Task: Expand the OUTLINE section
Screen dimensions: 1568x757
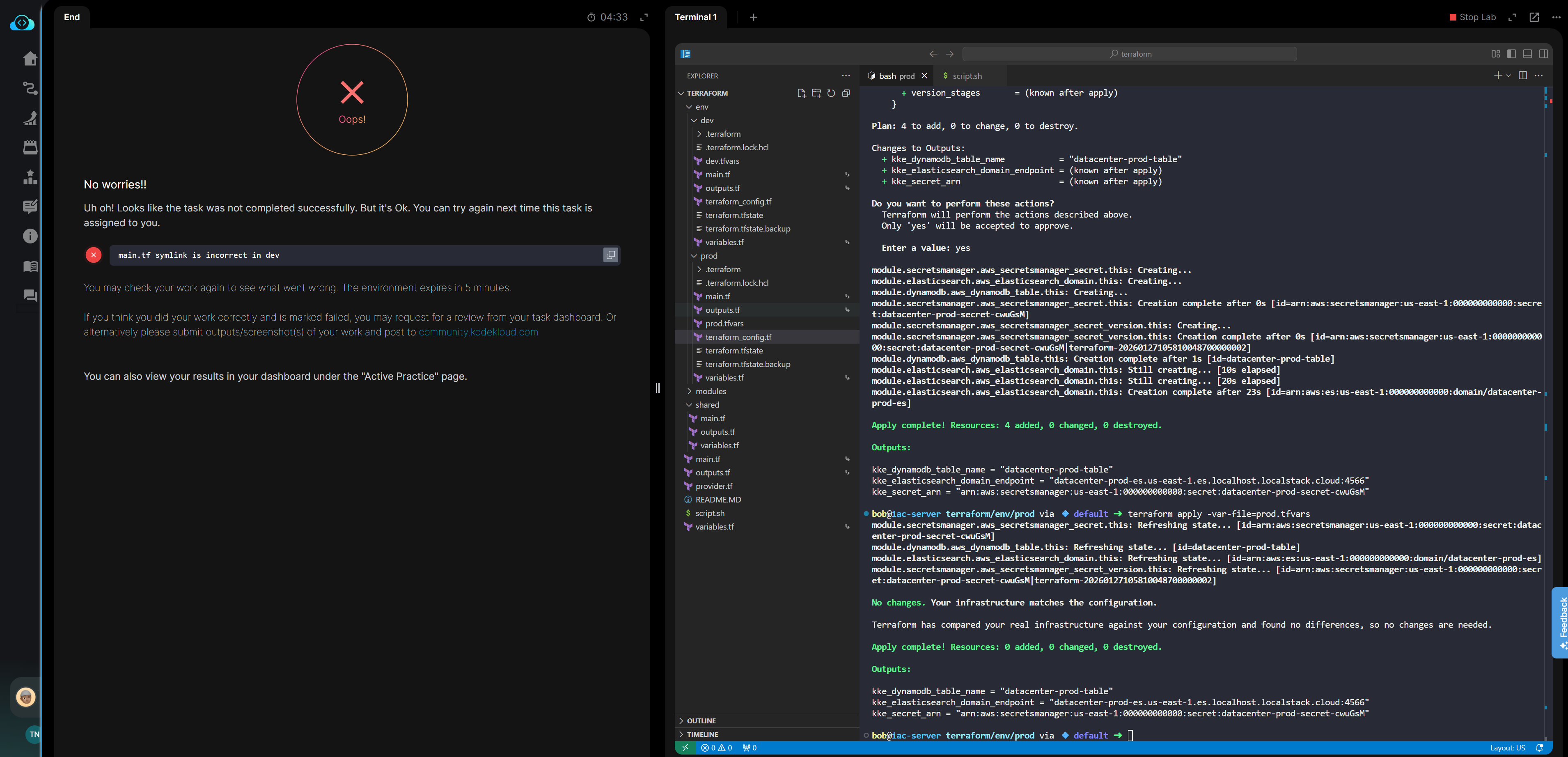Action: pyautogui.click(x=701, y=720)
